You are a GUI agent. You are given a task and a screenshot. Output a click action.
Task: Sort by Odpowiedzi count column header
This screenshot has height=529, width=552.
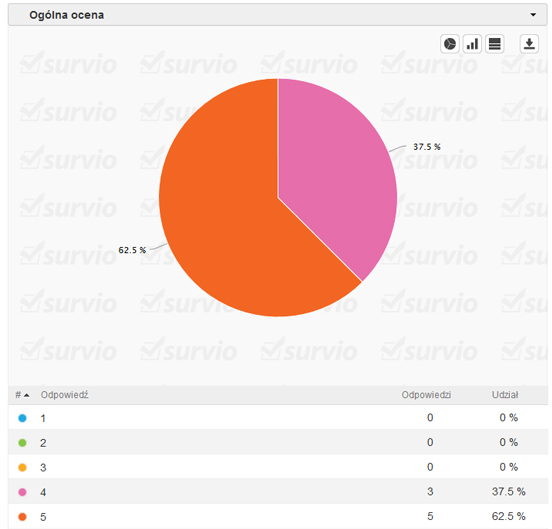click(426, 395)
